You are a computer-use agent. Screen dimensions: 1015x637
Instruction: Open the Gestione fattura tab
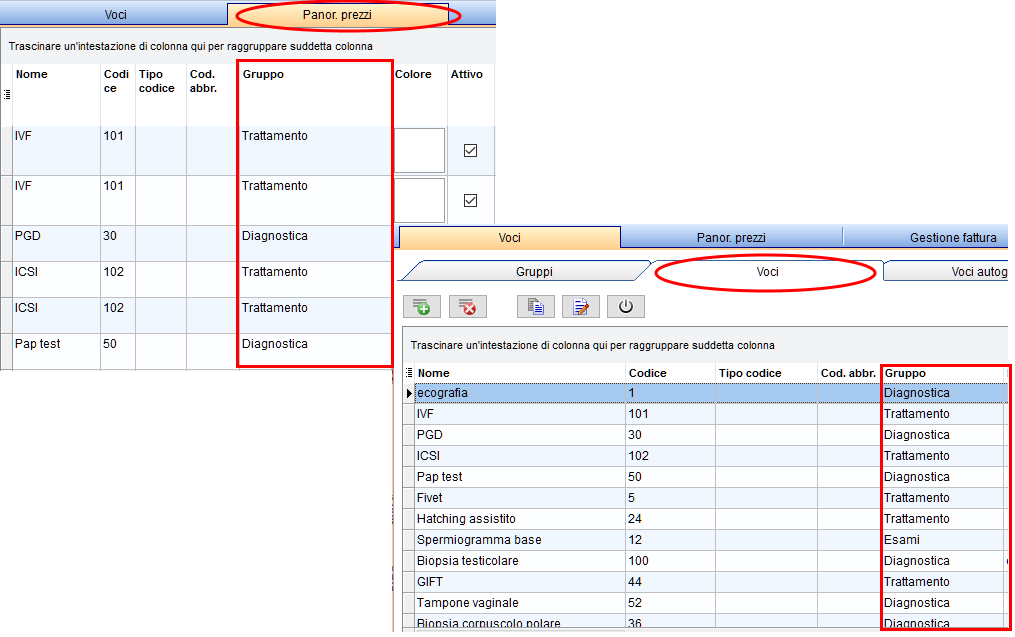tap(953, 238)
